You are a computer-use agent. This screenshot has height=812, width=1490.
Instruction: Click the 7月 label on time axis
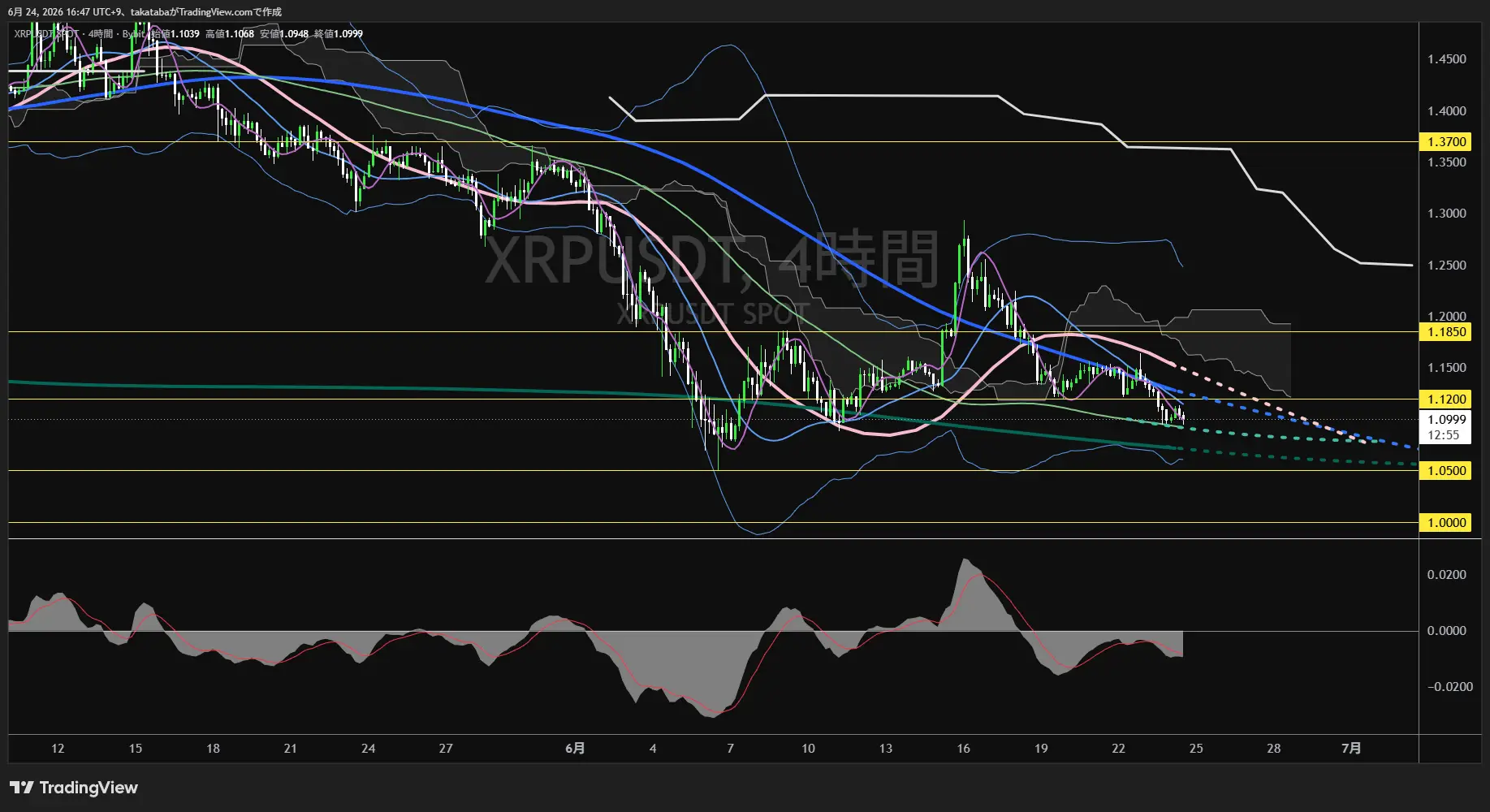(1351, 749)
